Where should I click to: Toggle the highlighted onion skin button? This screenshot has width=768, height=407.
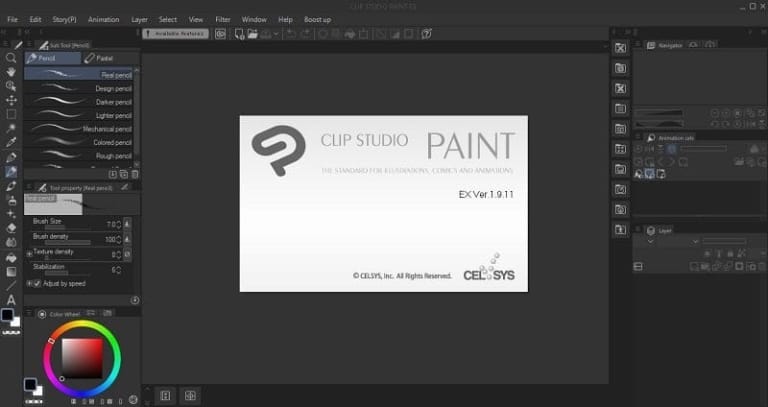click(649, 173)
